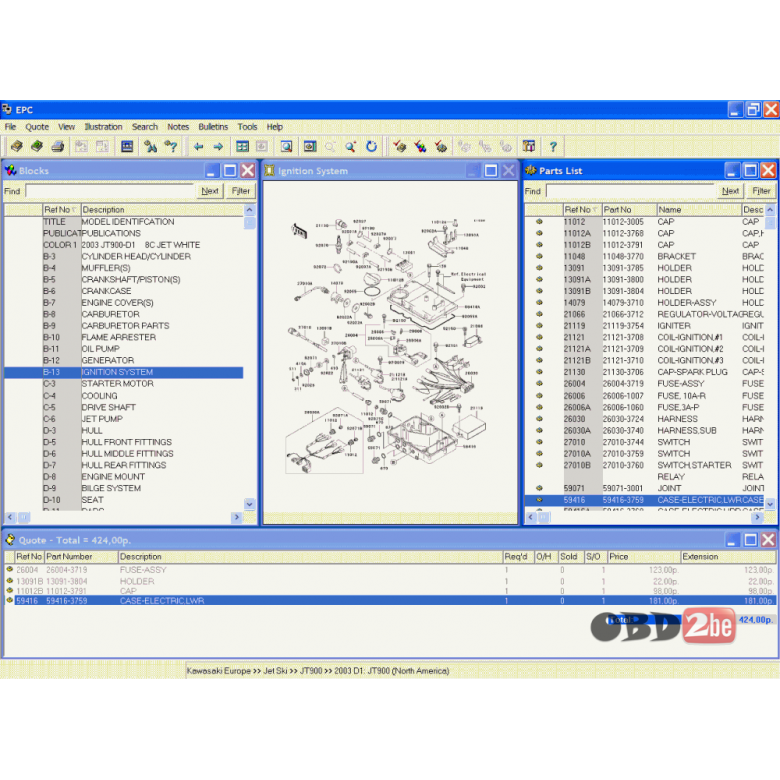Select C-3 STARTER MOTOR block
Image resolution: width=780 pixels, height=780 pixels.
[x=124, y=384]
